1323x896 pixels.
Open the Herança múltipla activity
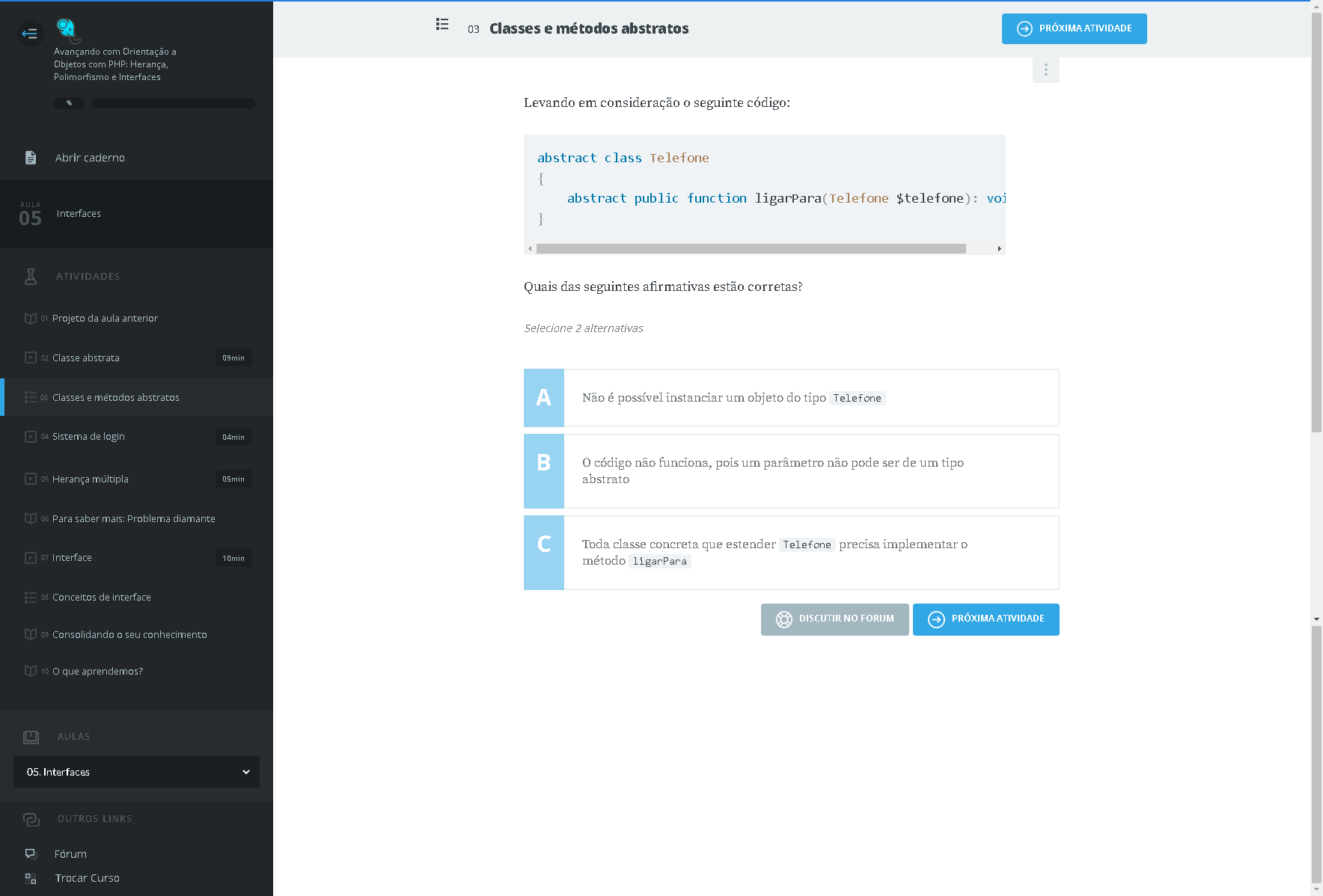[x=91, y=479]
